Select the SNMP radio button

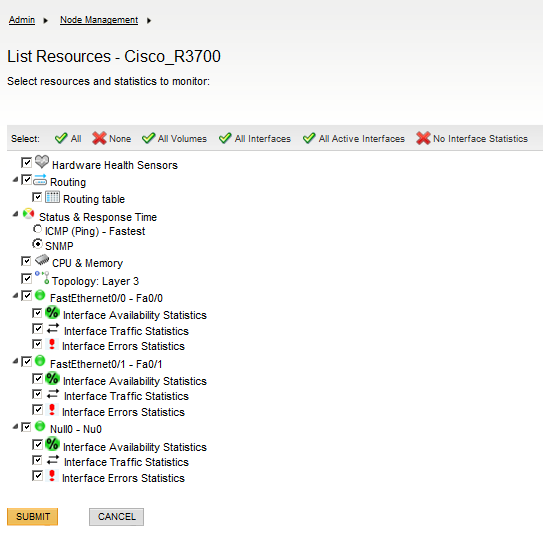click(x=37, y=244)
